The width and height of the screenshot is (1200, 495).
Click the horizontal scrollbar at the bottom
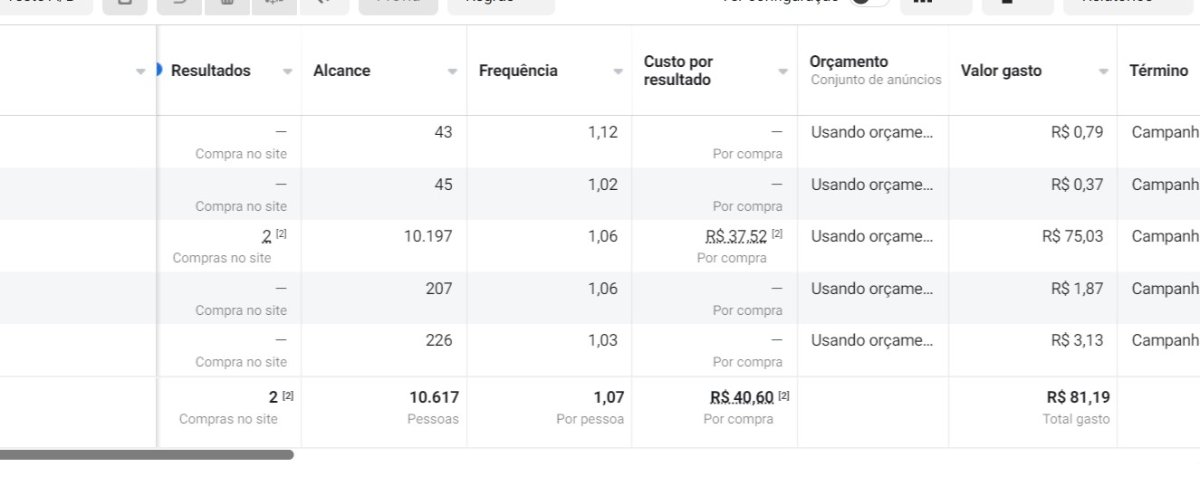147,455
